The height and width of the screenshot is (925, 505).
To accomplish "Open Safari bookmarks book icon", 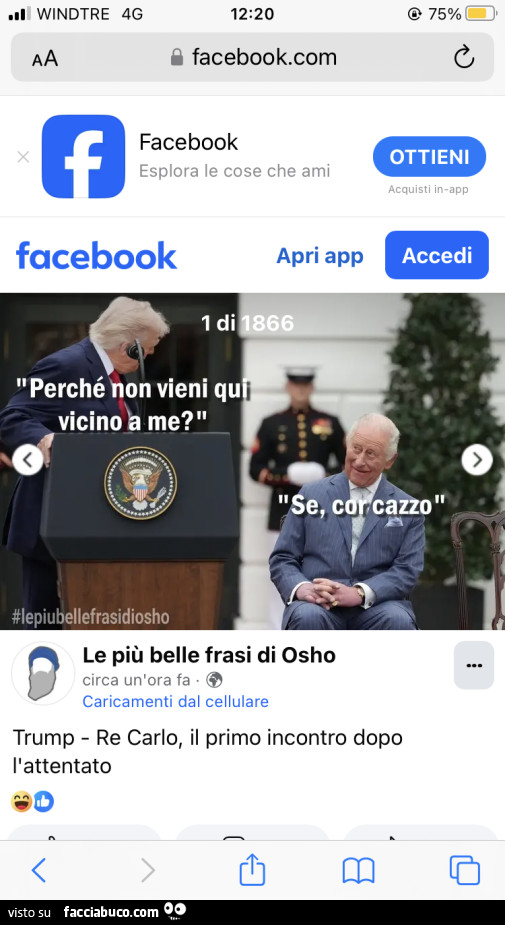I will click(x=359, y=871).
